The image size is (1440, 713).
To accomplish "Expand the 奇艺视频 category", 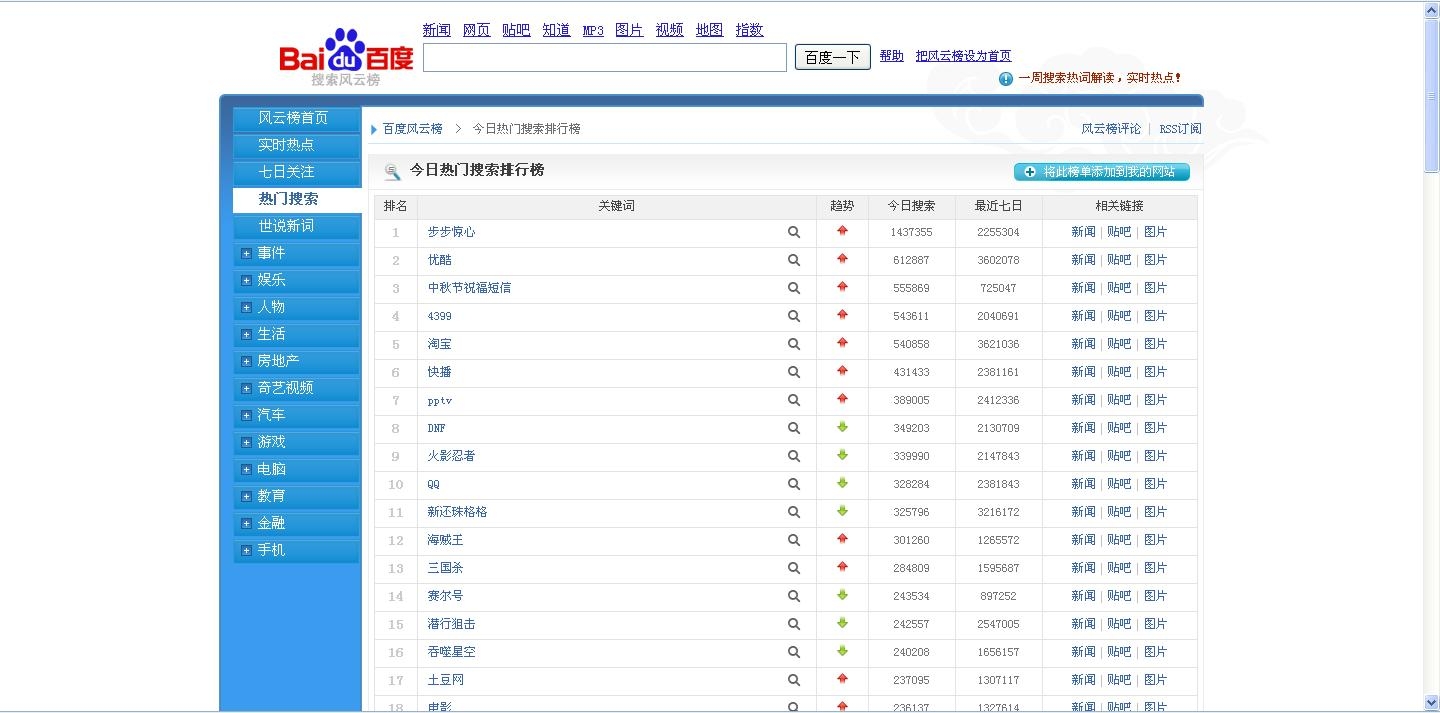I will 246,389.
